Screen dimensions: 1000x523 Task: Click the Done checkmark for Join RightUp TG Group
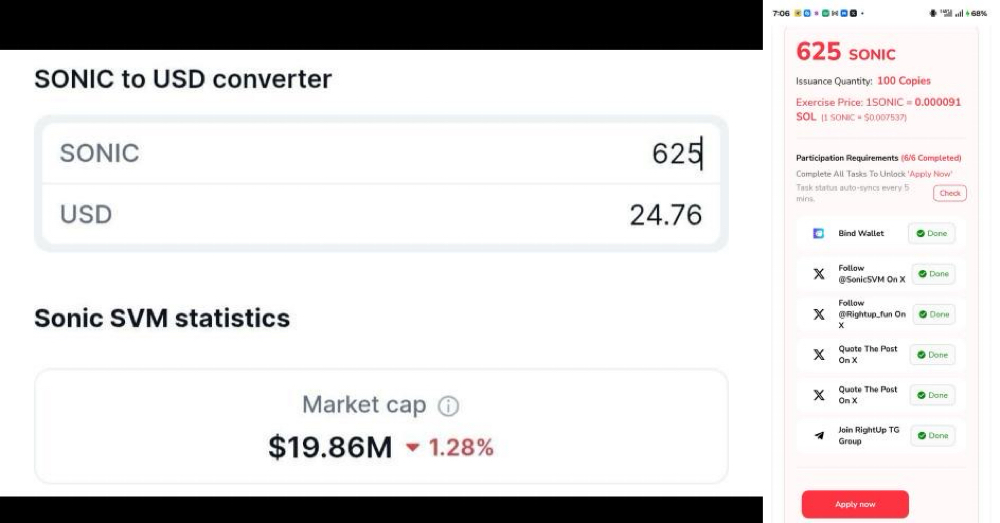(x=920, y=435)
